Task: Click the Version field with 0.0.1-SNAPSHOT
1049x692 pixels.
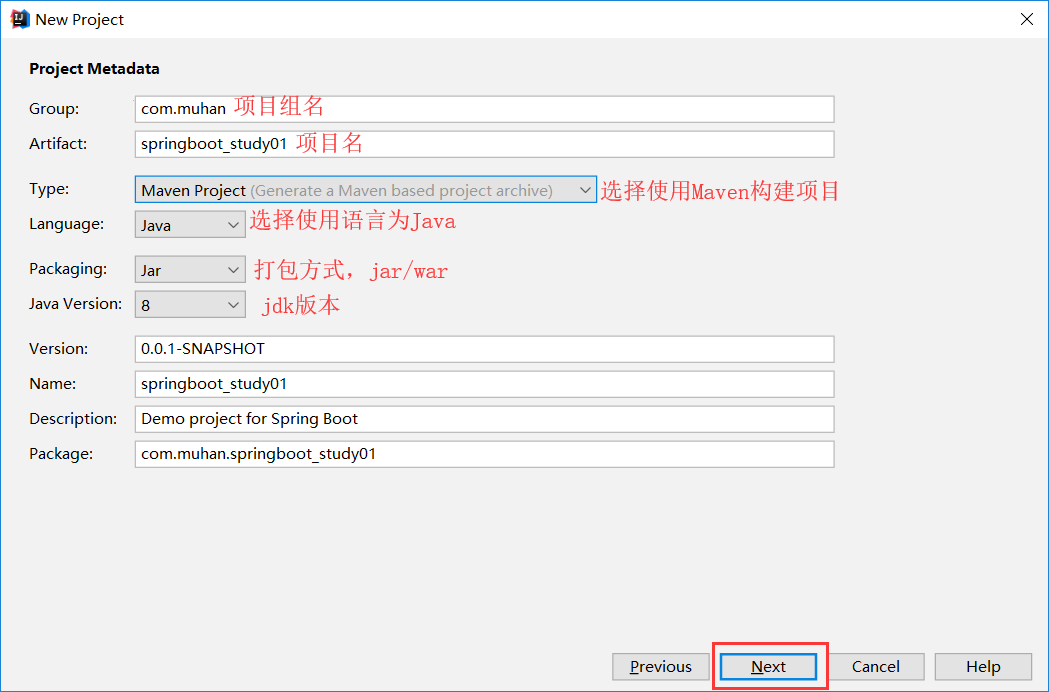Action: (x=484, y=349)
